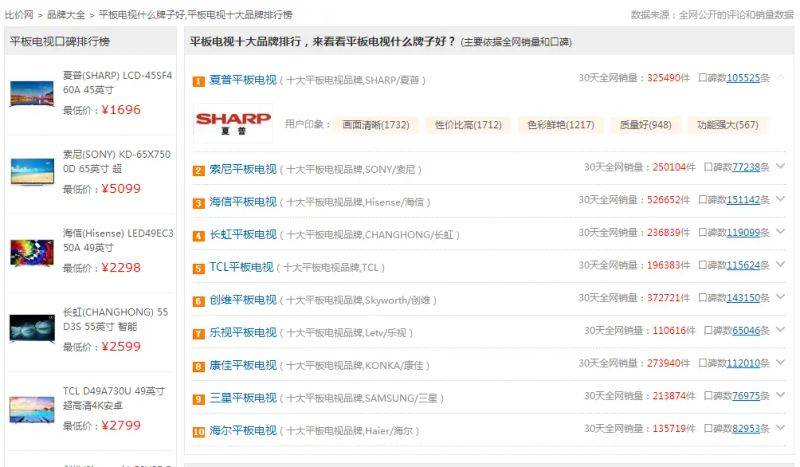This screenshot has width=800, height=467.
Task: Select the 质量好(948) impression tag
Action: pyautogui.click(x=645, y=125)
